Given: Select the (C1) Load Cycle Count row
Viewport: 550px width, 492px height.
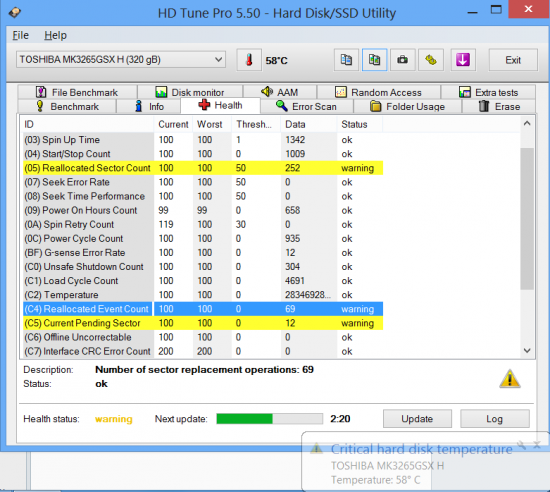Looking at the screenshot, I should pyautogui.click(x=203, y=281).
